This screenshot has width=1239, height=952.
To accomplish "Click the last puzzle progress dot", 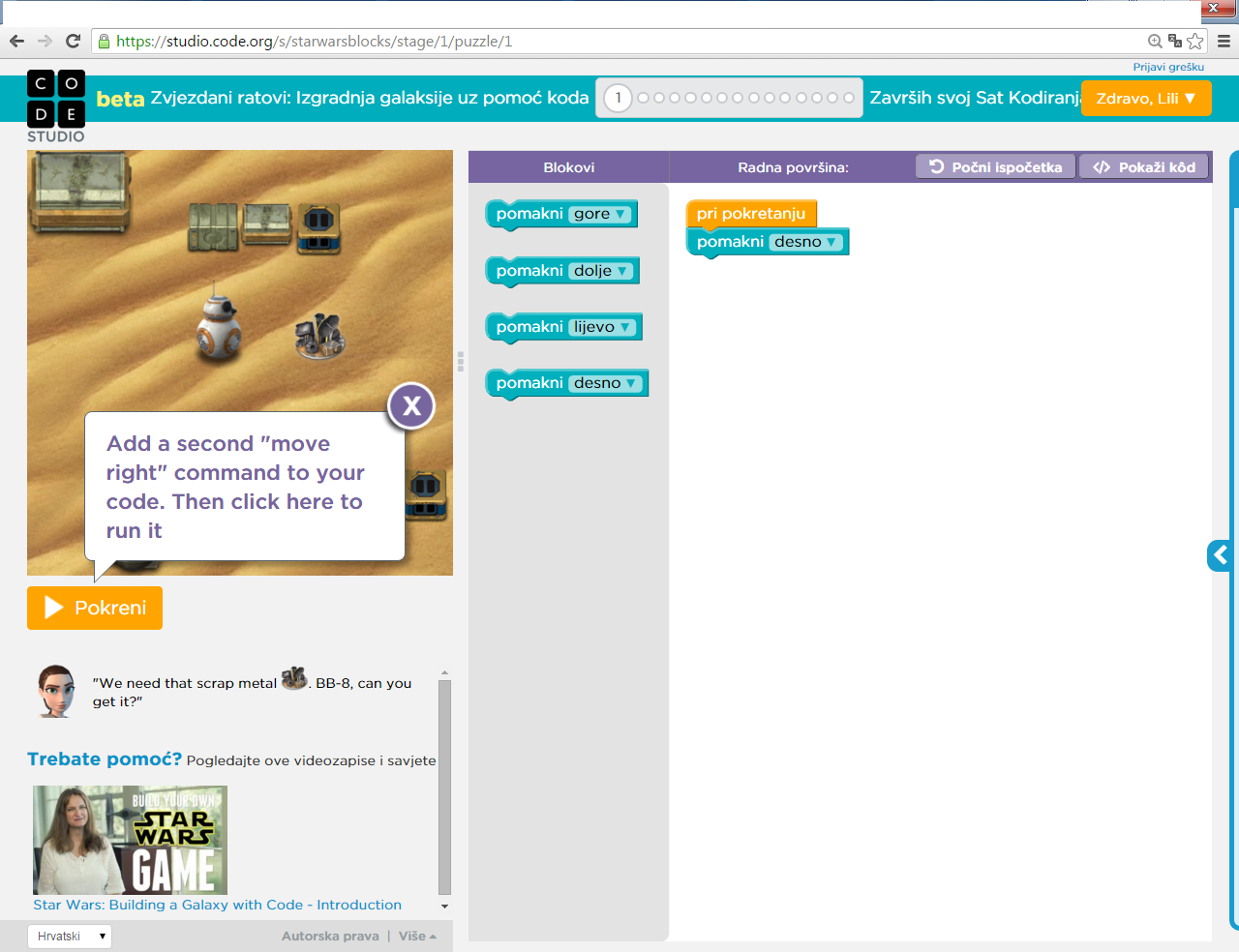I will [x=848, y=98].
